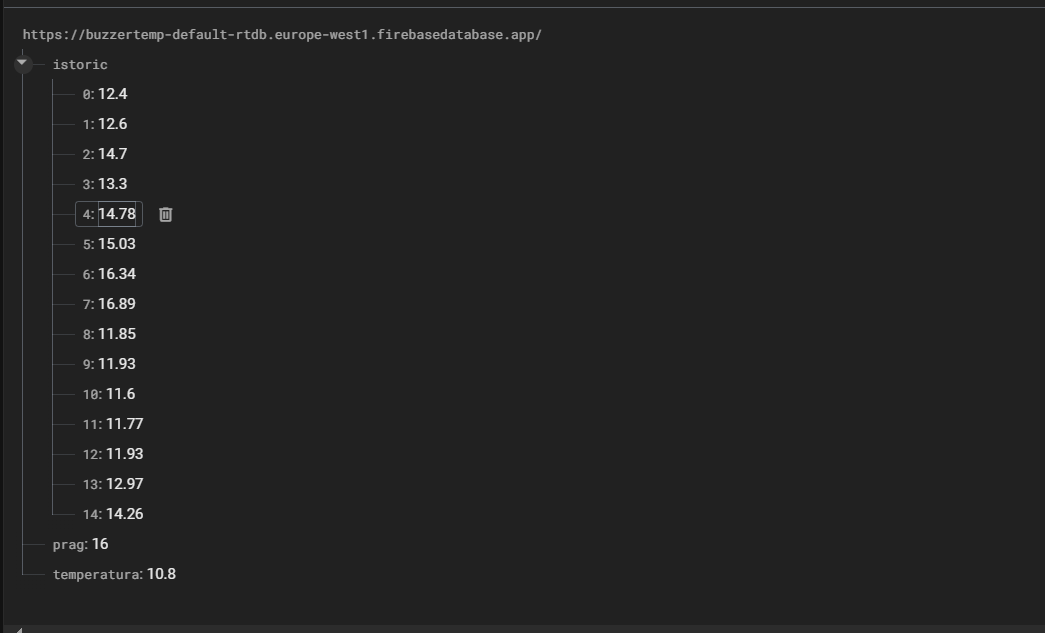The width and height of the screenshot is (1045, 633).
Task: Select entry 7 value 16.89
Action: click(117, 304)
